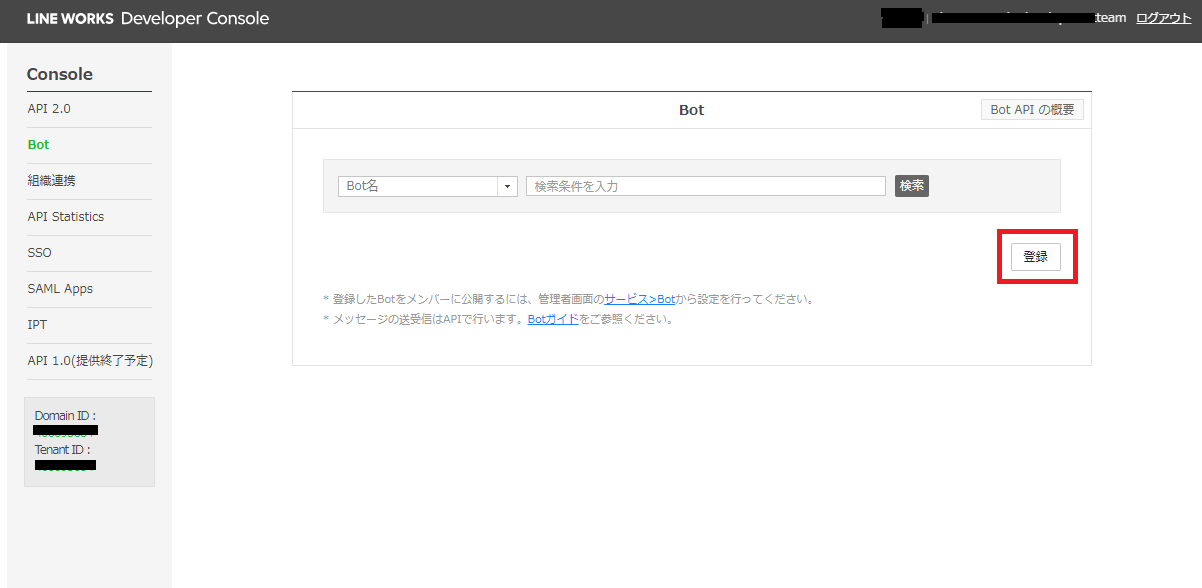Select IPT in the console menu
This screenshot has height=588, width=1202.
pyautogui.click(x=37, y=325)
